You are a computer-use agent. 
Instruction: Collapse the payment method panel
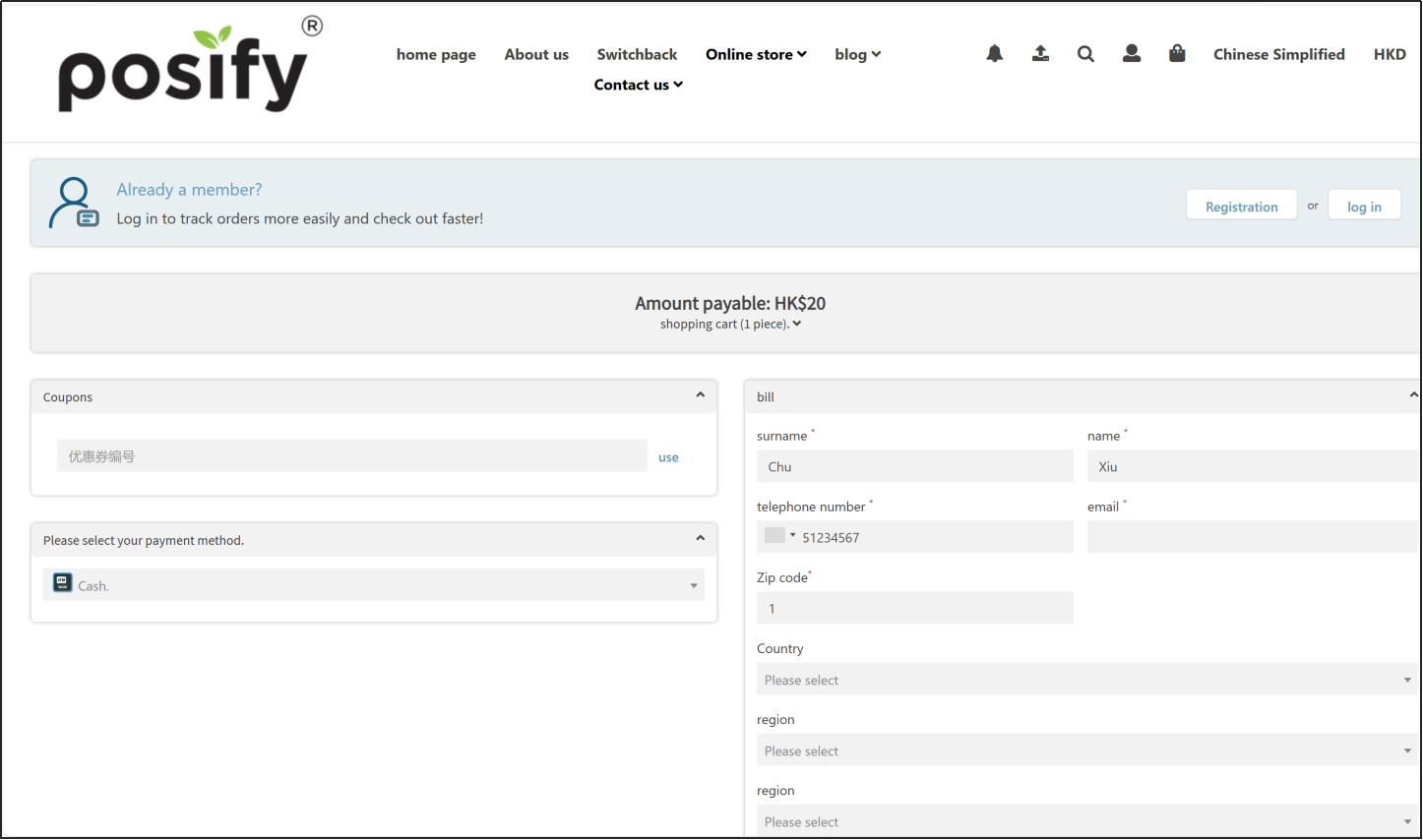tap(700, 538)
